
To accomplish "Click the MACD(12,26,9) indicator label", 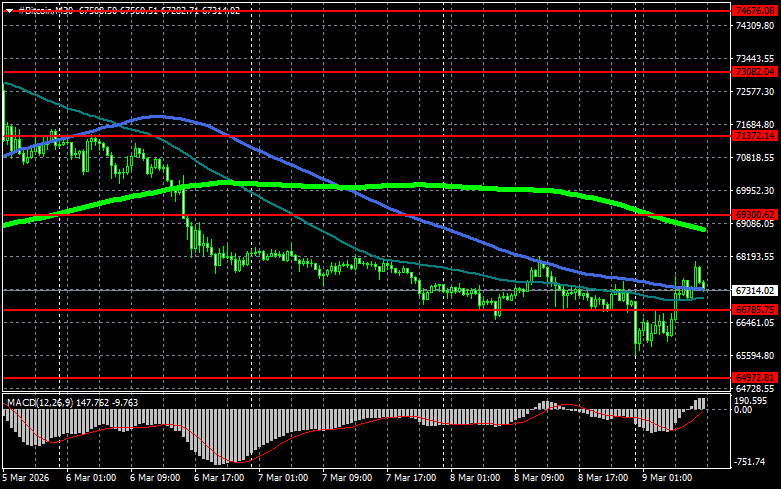I will 39,402.
